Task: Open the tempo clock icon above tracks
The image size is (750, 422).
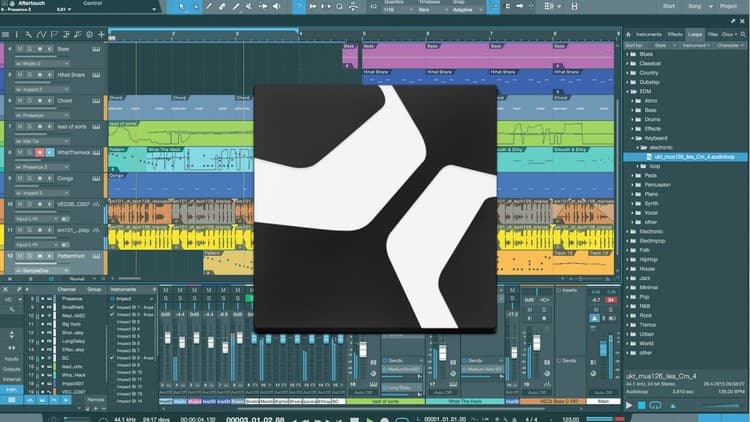Action: tap(89, 34)
